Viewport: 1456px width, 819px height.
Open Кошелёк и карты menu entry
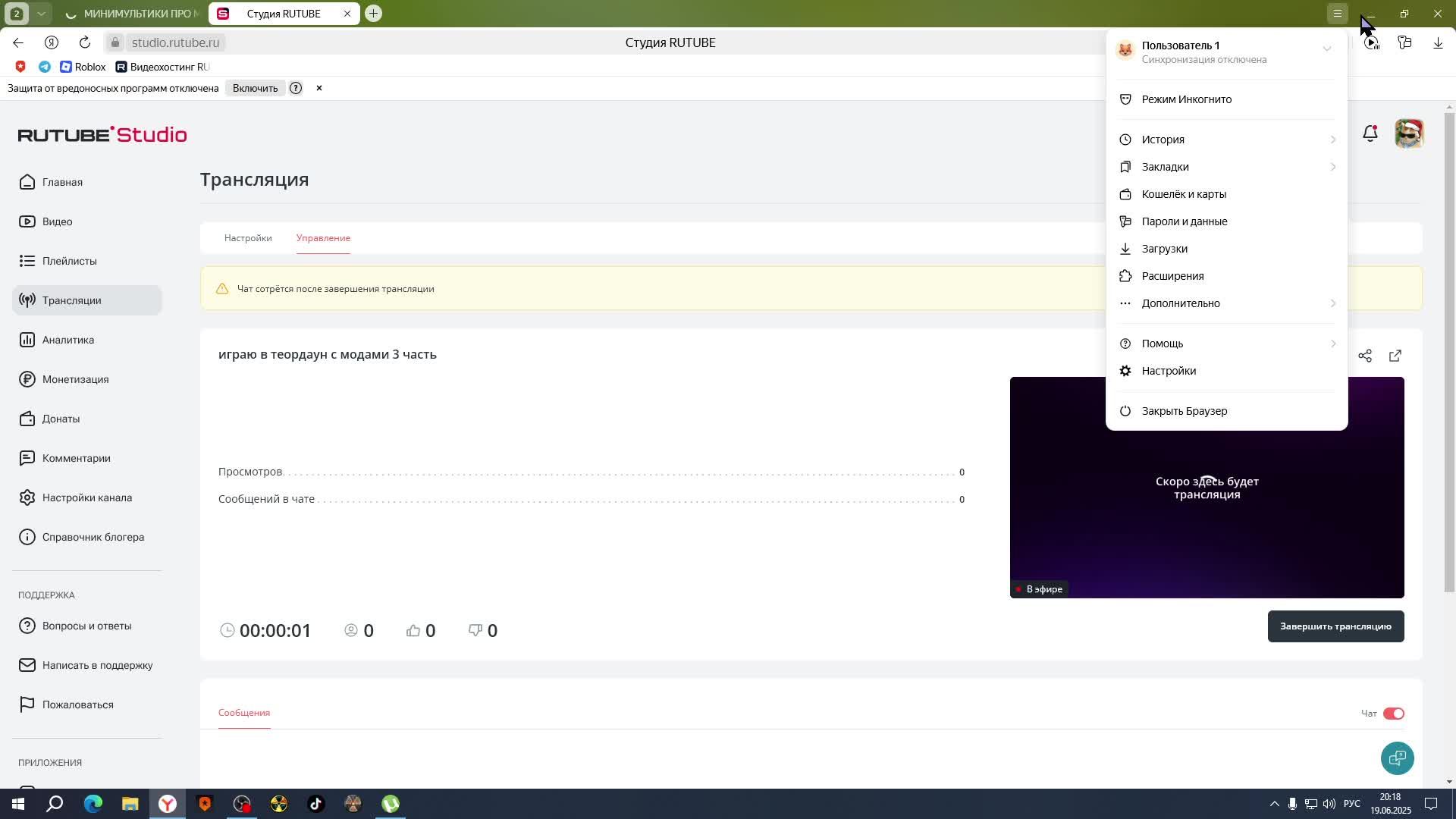(x=1226, y=194)
